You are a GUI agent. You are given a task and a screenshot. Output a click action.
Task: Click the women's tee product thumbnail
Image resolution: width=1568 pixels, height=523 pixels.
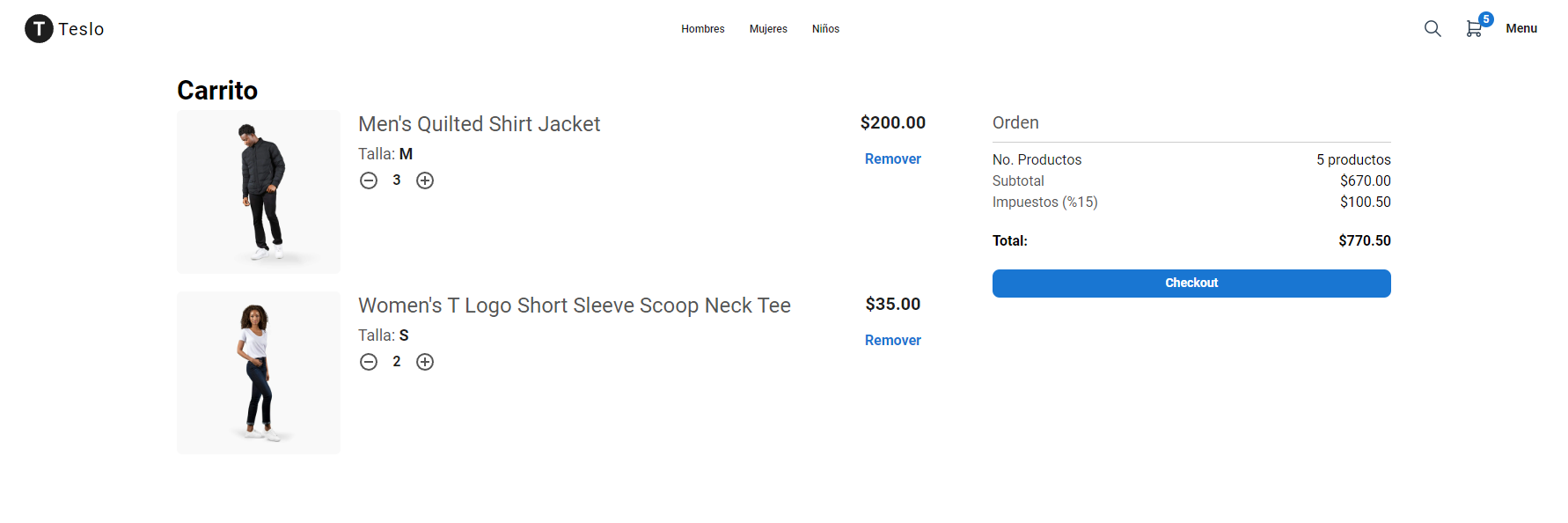[x=259, y=372]
